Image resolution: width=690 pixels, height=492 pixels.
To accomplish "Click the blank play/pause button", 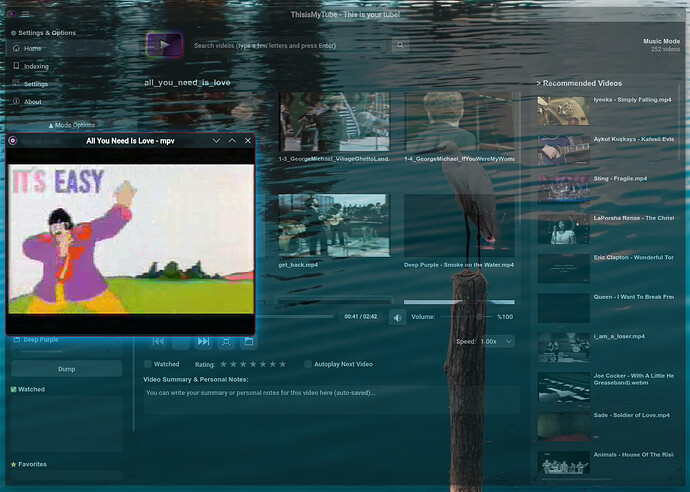I will tap(180, 341).
